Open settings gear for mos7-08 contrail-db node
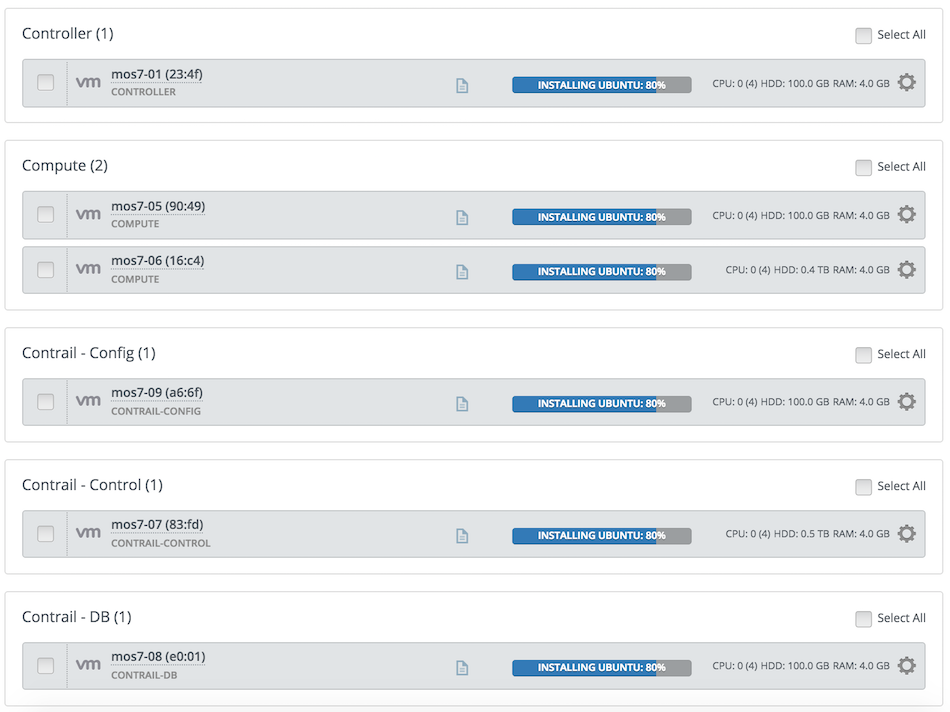Viewport: 950px width, 712px height. click(906, 665)
